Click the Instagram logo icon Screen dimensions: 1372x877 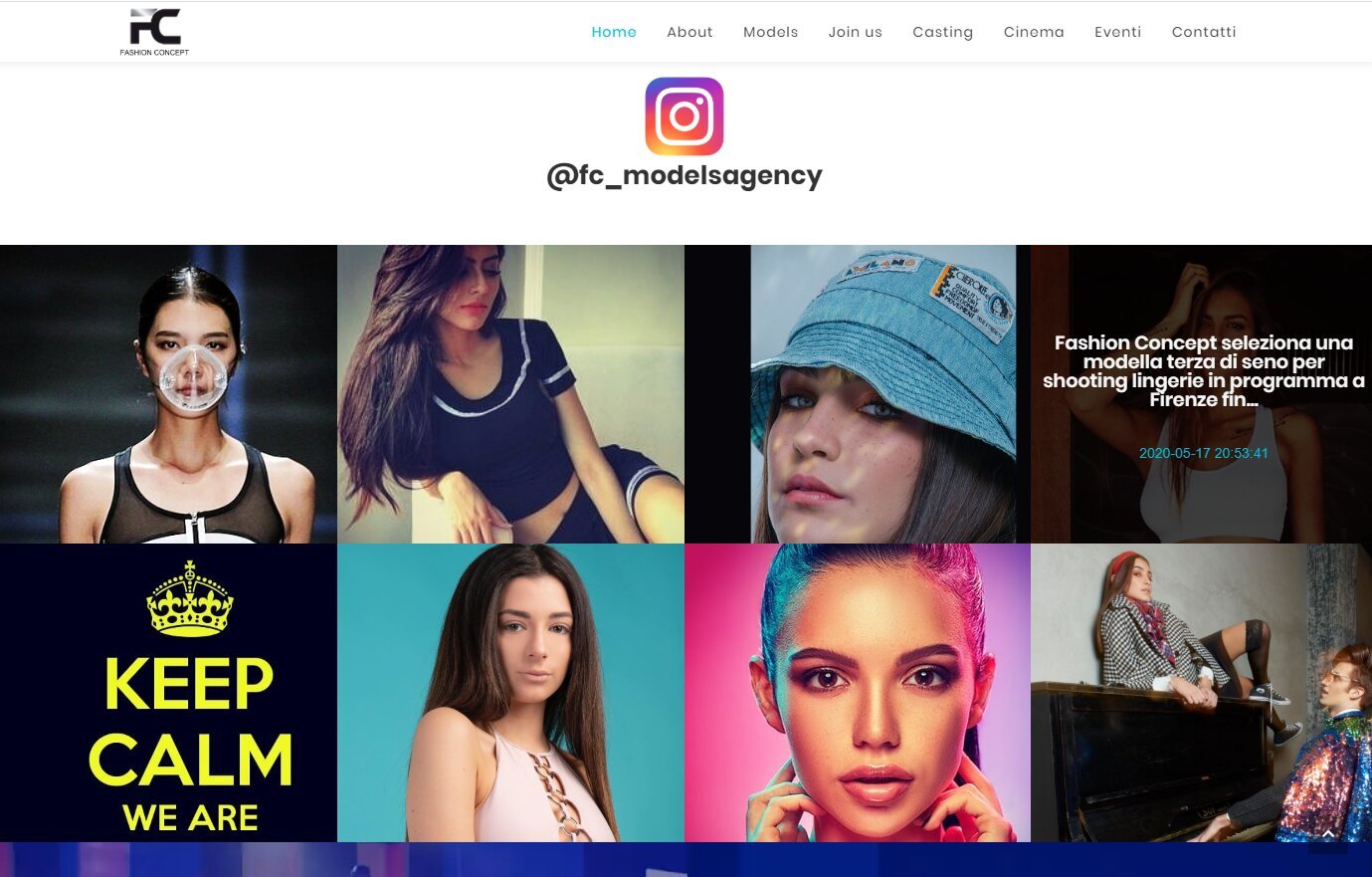point(685,116)
